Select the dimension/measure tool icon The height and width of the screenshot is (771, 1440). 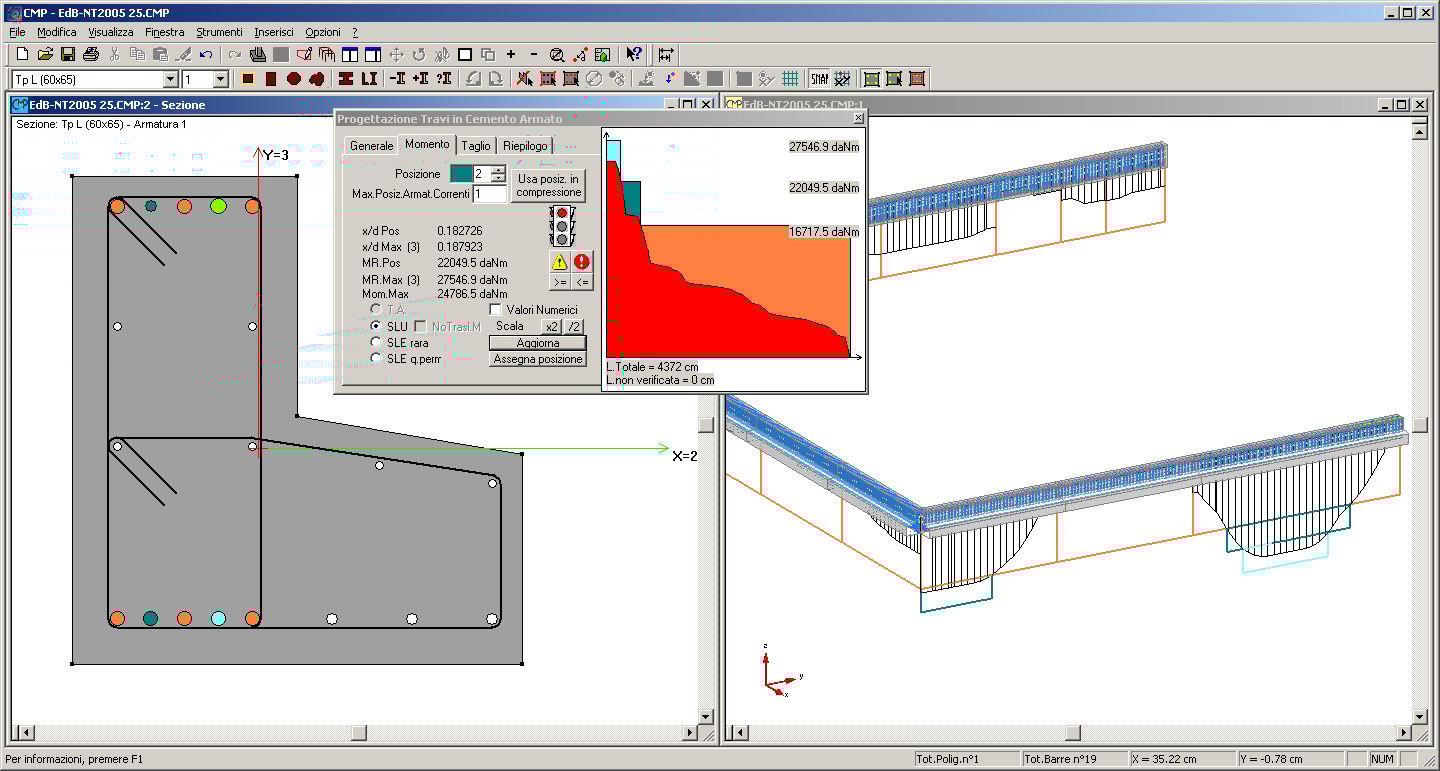[666, 54]
